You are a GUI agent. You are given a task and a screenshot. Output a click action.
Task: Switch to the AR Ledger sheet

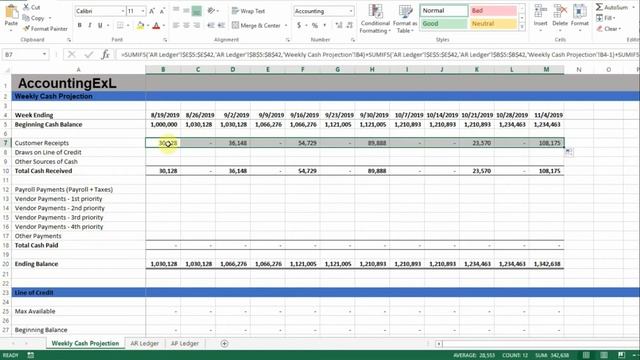[144, 343]
